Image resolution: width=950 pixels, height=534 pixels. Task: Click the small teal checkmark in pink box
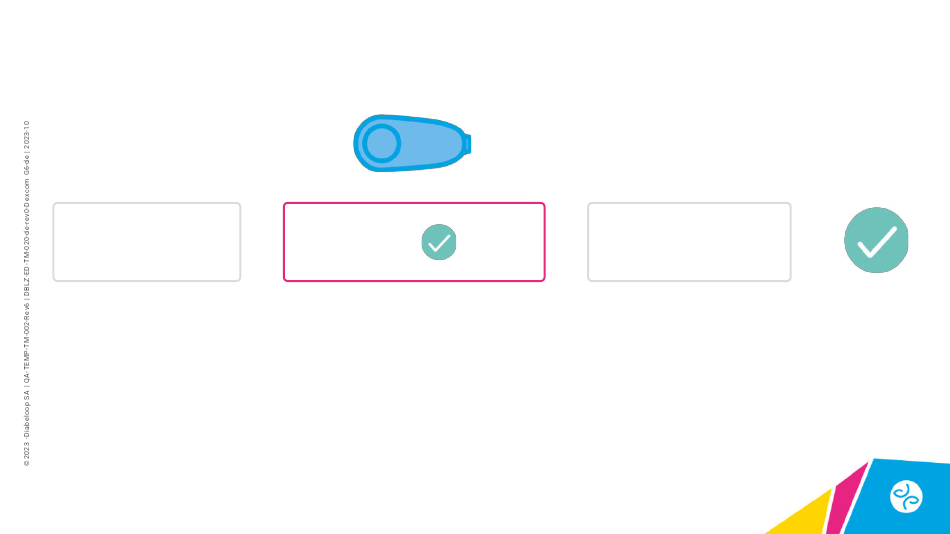[x=439, y=242]
